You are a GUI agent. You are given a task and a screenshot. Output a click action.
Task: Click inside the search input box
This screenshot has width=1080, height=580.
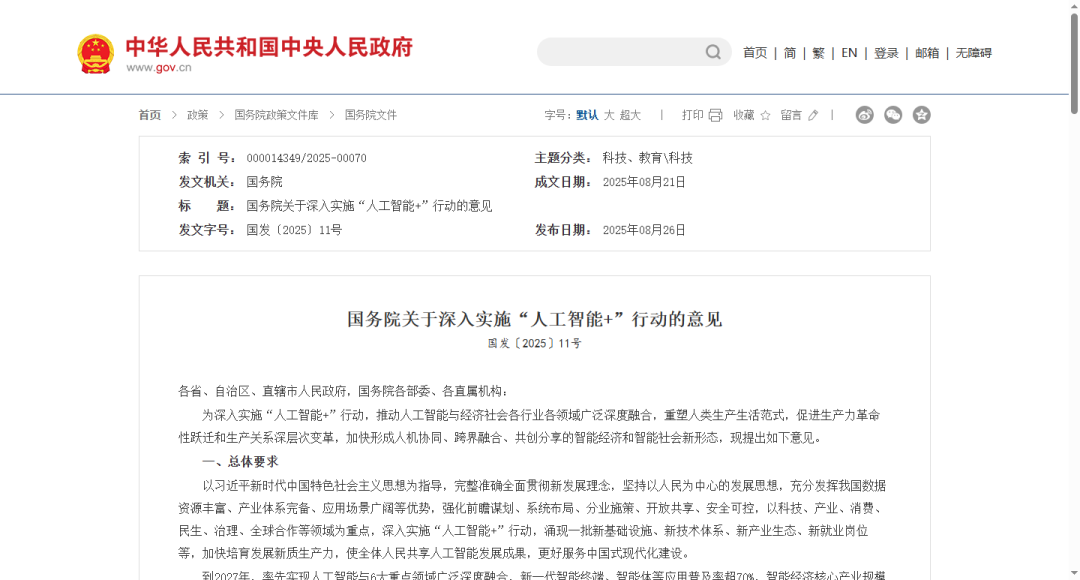(620, 51)
